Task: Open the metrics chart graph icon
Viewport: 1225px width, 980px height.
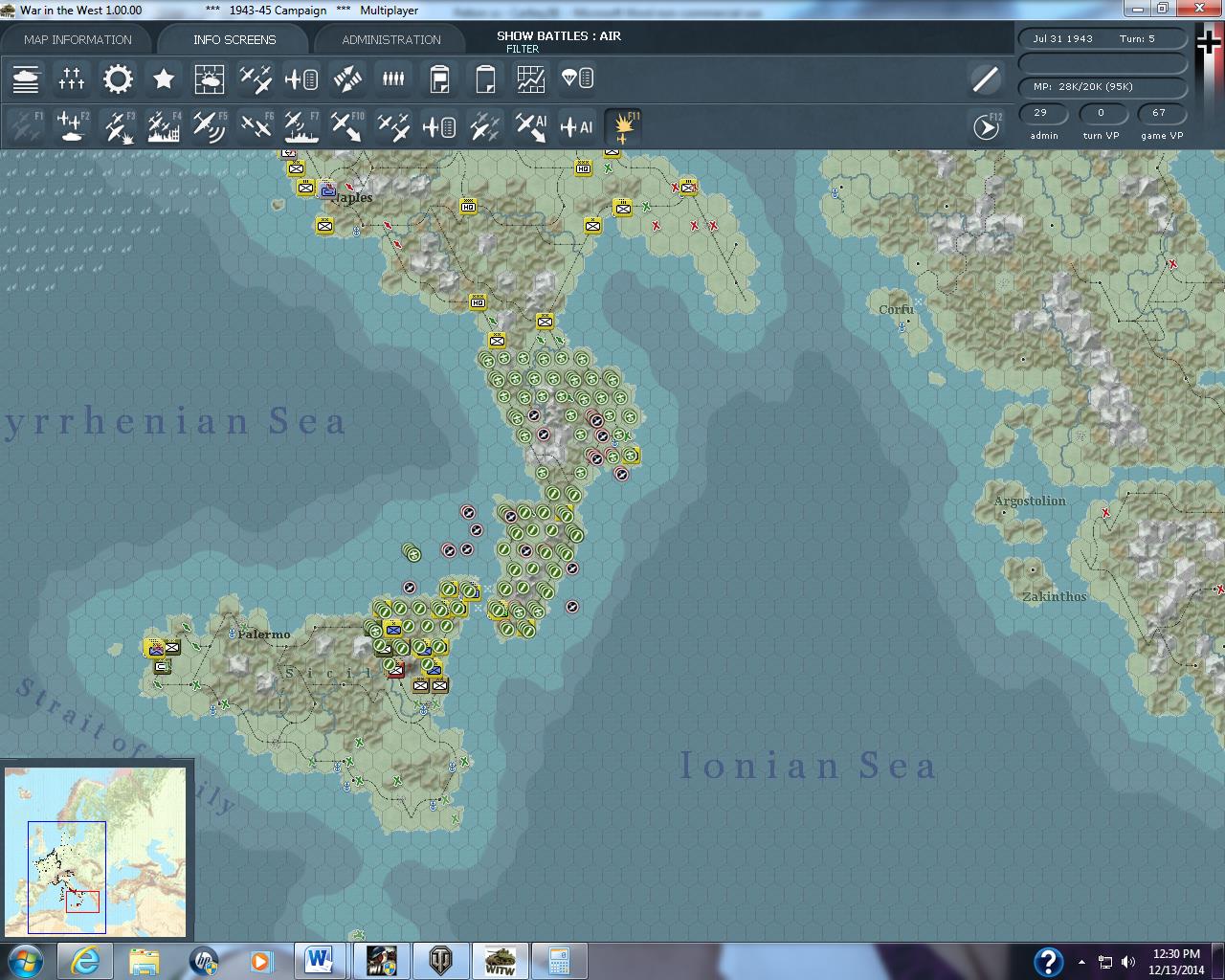Action: click(x=531, y=78)
